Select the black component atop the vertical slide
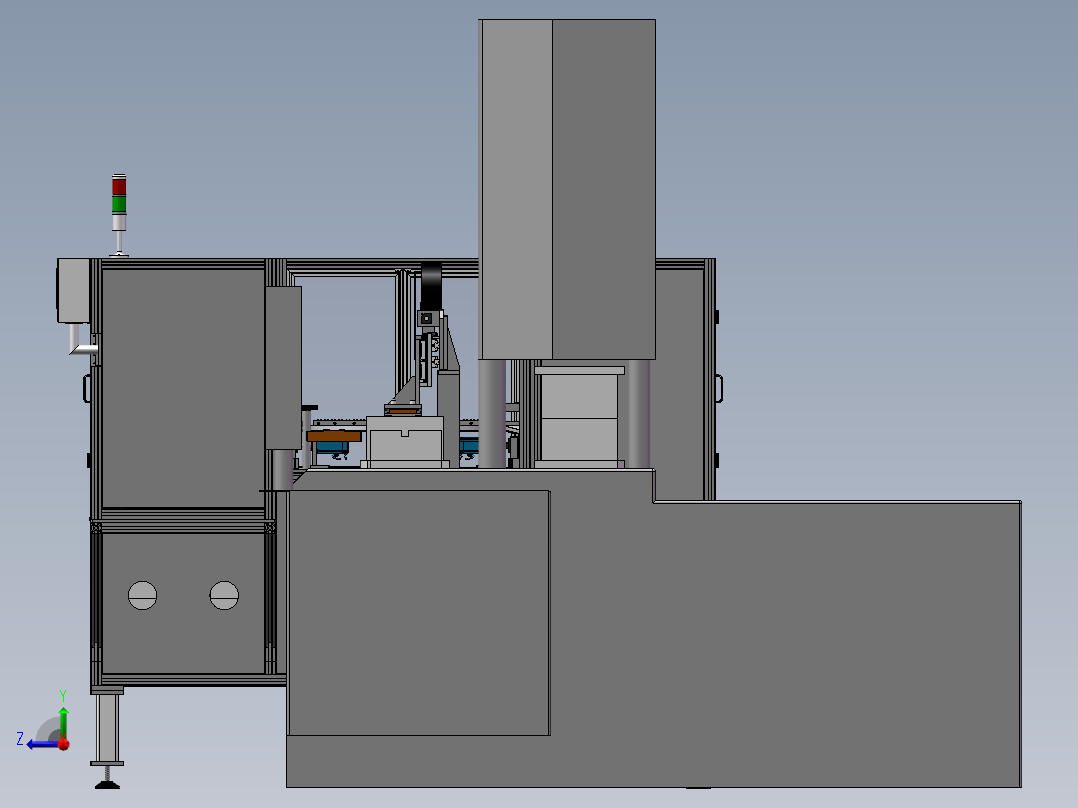The height and width of the screenshot is (808, 1078). tap(431, 285)
